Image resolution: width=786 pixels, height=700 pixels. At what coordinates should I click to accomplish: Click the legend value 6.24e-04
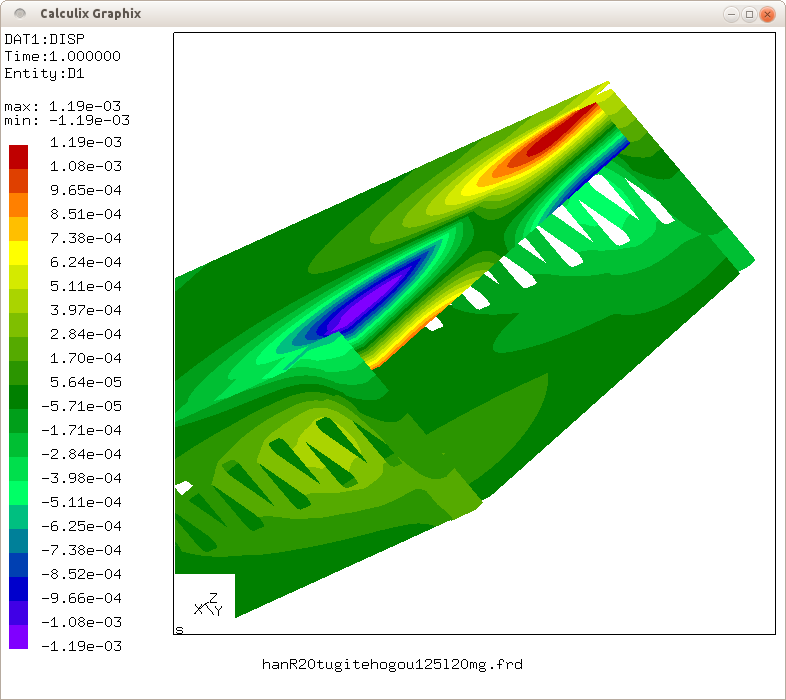click(86, 262)
